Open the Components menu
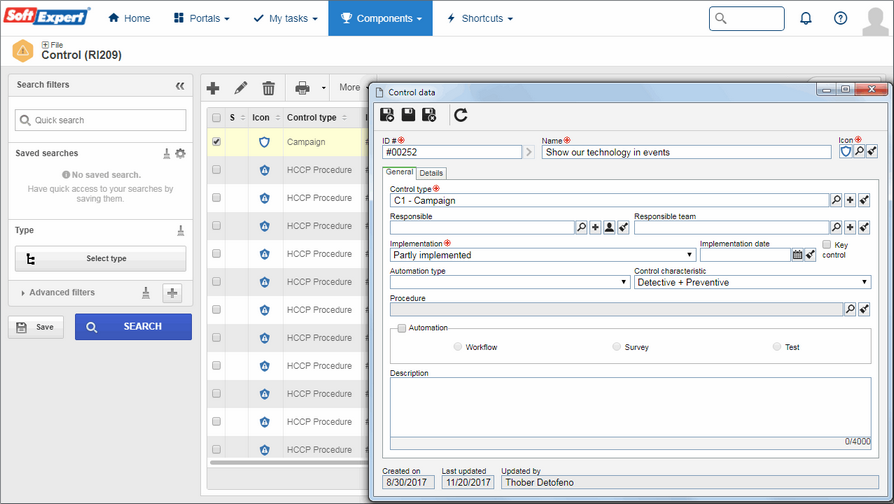This screenshot has height=504, width=894. click(x=380, y=18)
